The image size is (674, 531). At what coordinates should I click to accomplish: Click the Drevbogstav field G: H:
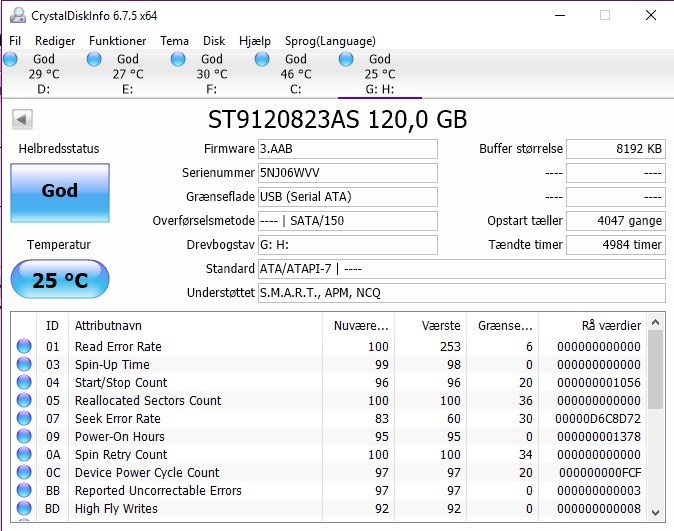click(348, 245)
